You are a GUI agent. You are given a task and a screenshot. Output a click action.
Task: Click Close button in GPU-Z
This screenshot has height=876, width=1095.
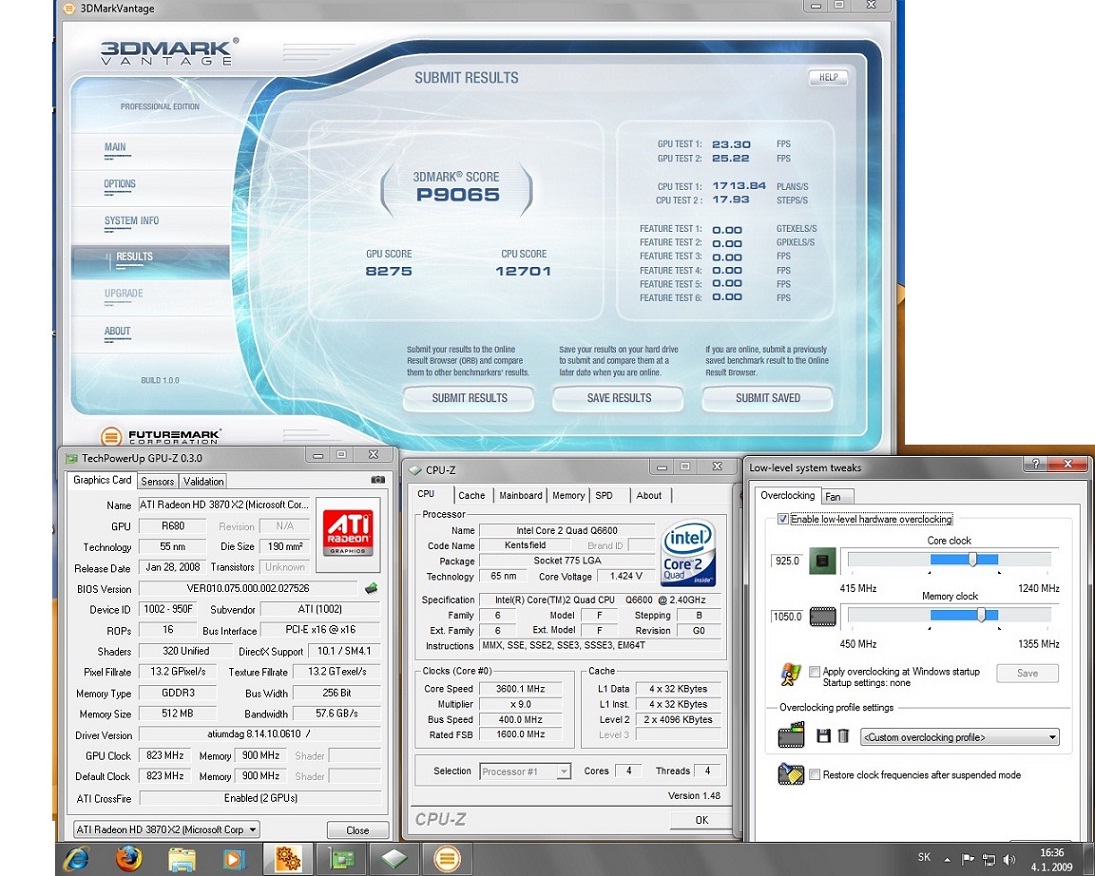[x=358, y=830]
